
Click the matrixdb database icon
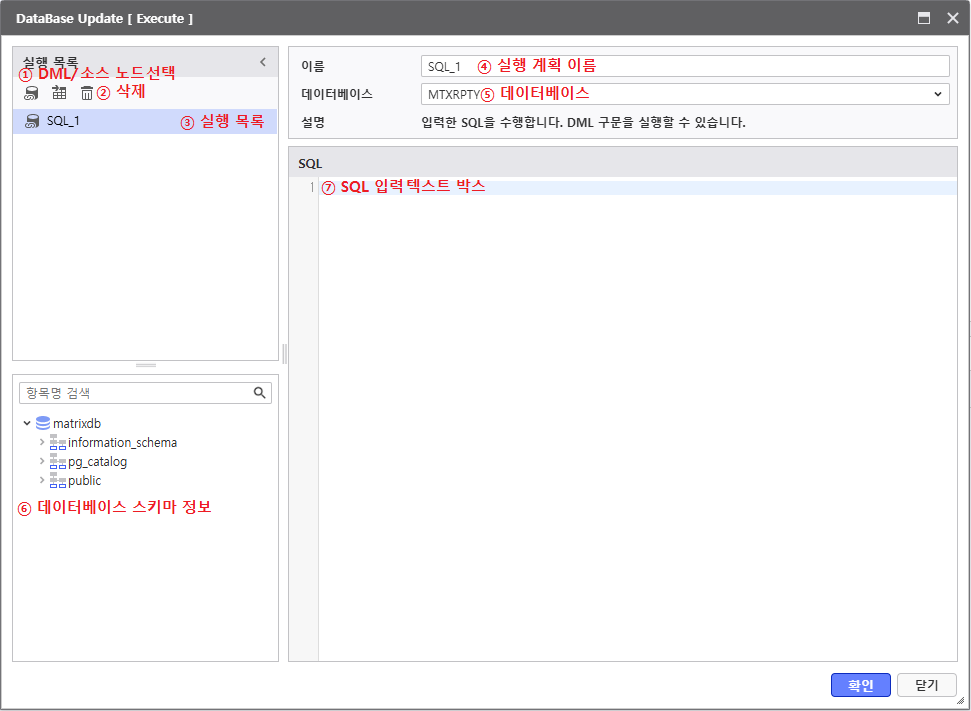(x=43, y=423)
